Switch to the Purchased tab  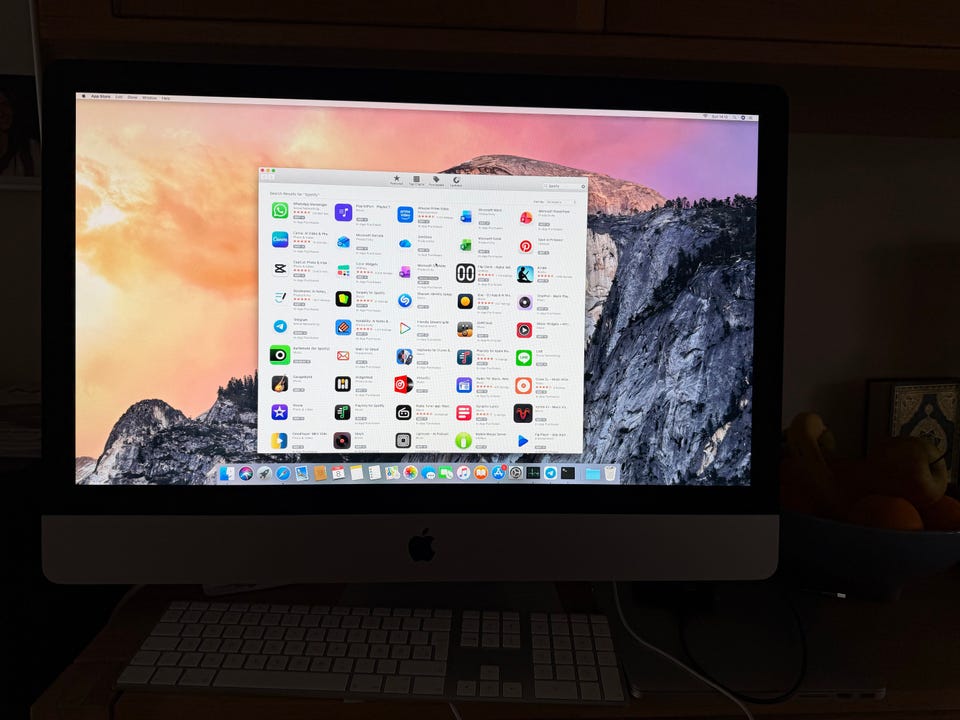point(436,181)
